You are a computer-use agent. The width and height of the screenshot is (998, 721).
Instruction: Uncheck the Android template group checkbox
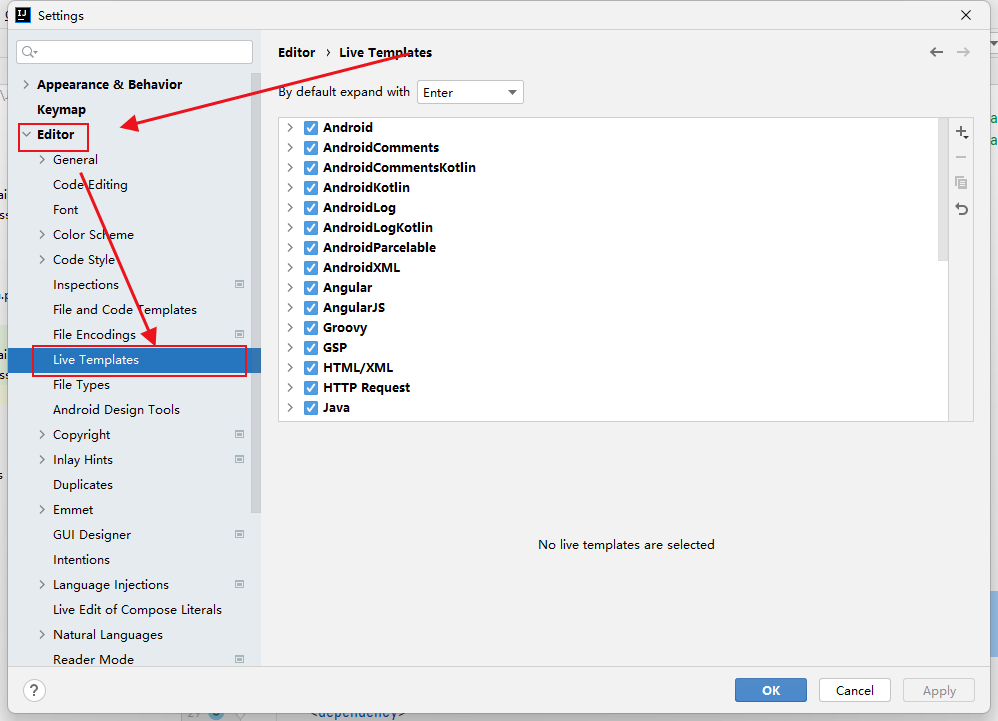coord(311,128)
